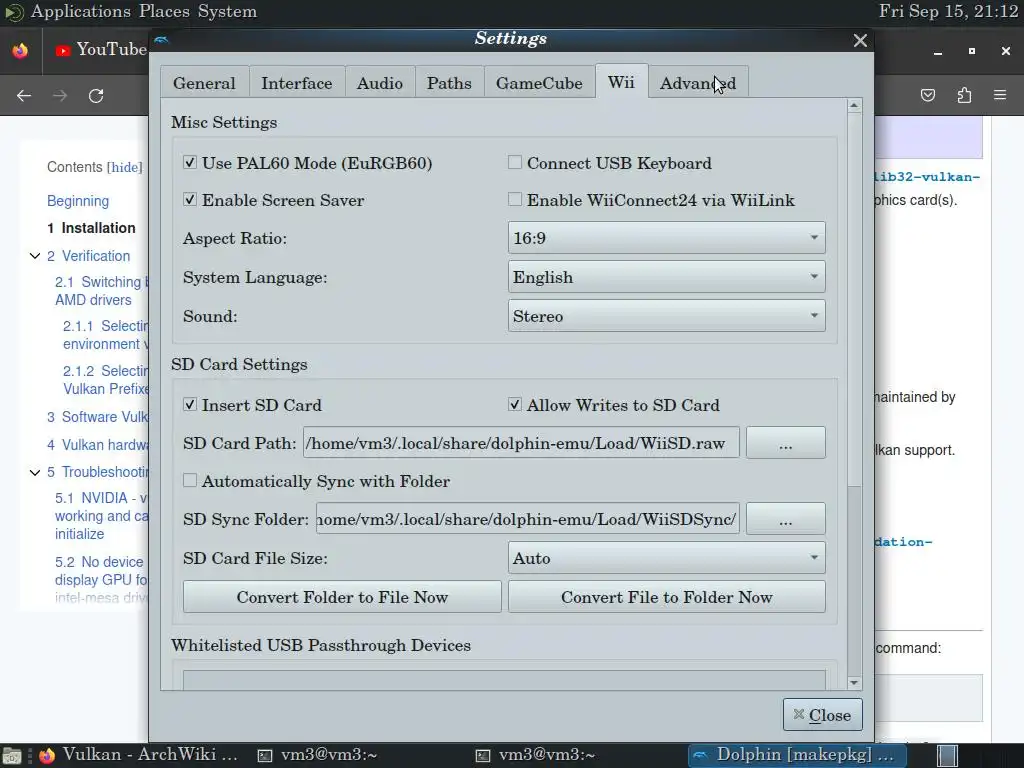Image resolution: width=1024 pixels, height=768 pixels.
Task: Click the settings scrollbar down arrow
Action: click(854, 682)
